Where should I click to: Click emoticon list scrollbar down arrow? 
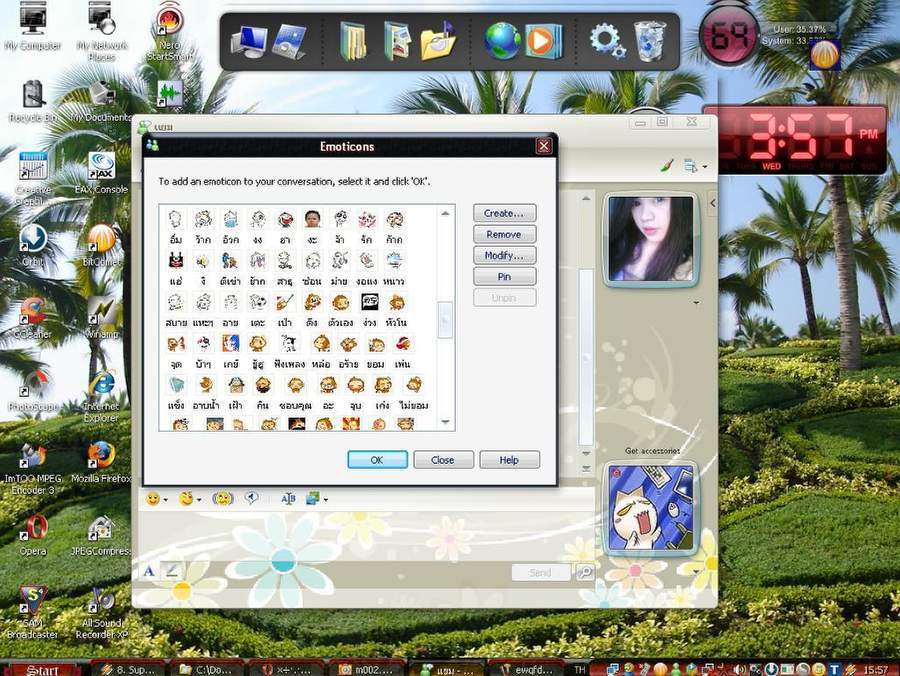pos(445,422)
